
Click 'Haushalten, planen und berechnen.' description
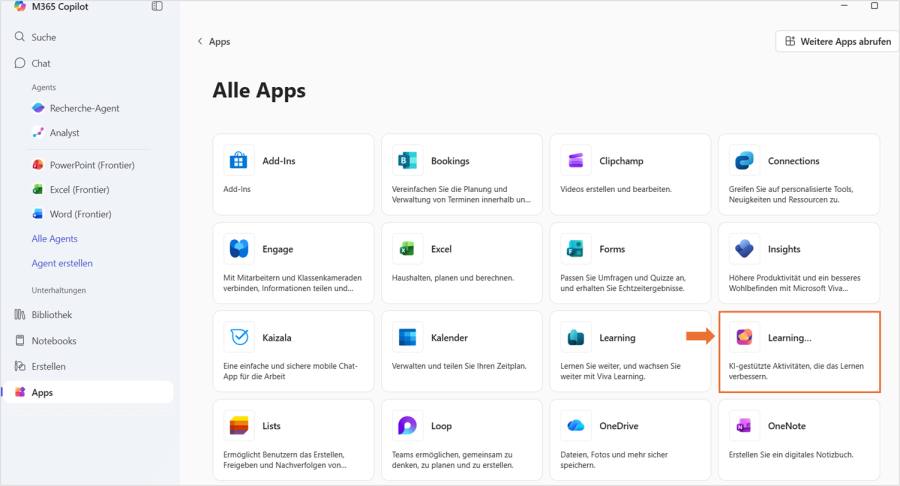point(453,278)
